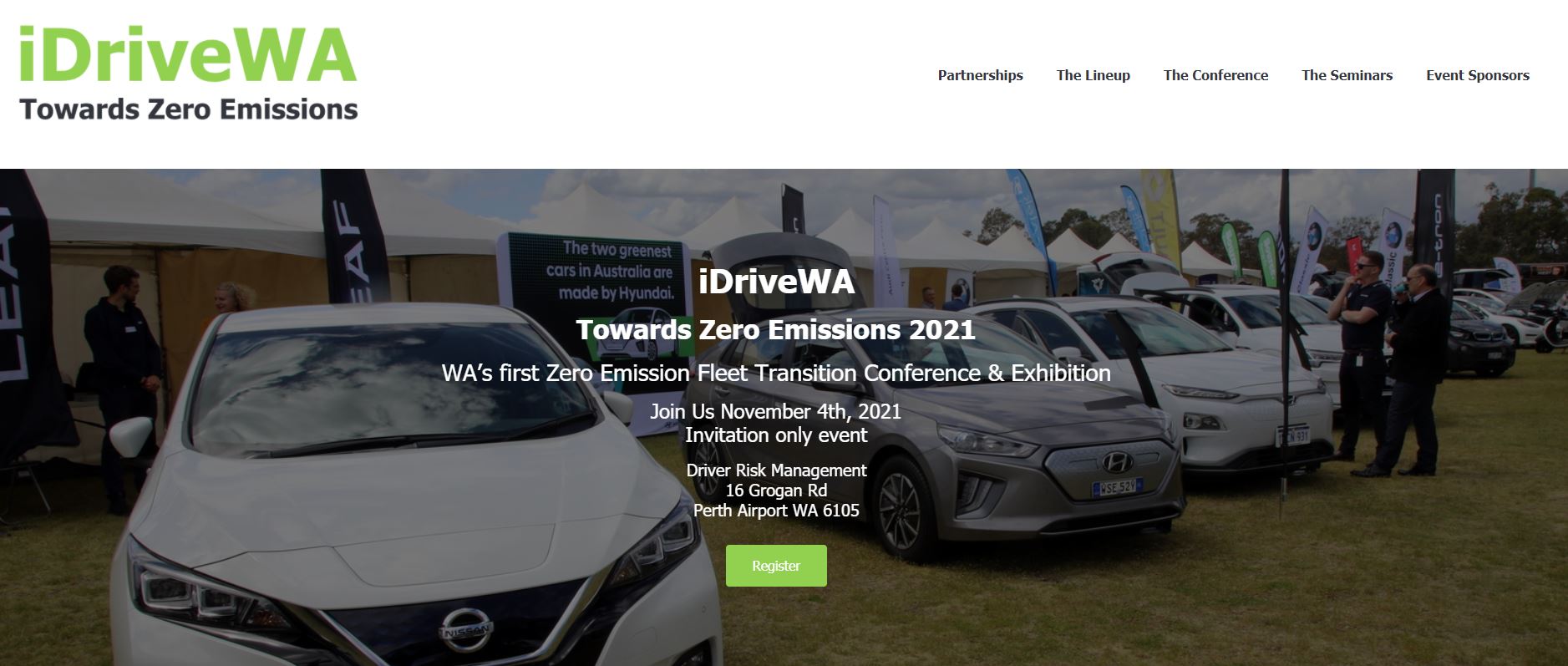View the Event Sponsors page

(x=1478, y=75)
